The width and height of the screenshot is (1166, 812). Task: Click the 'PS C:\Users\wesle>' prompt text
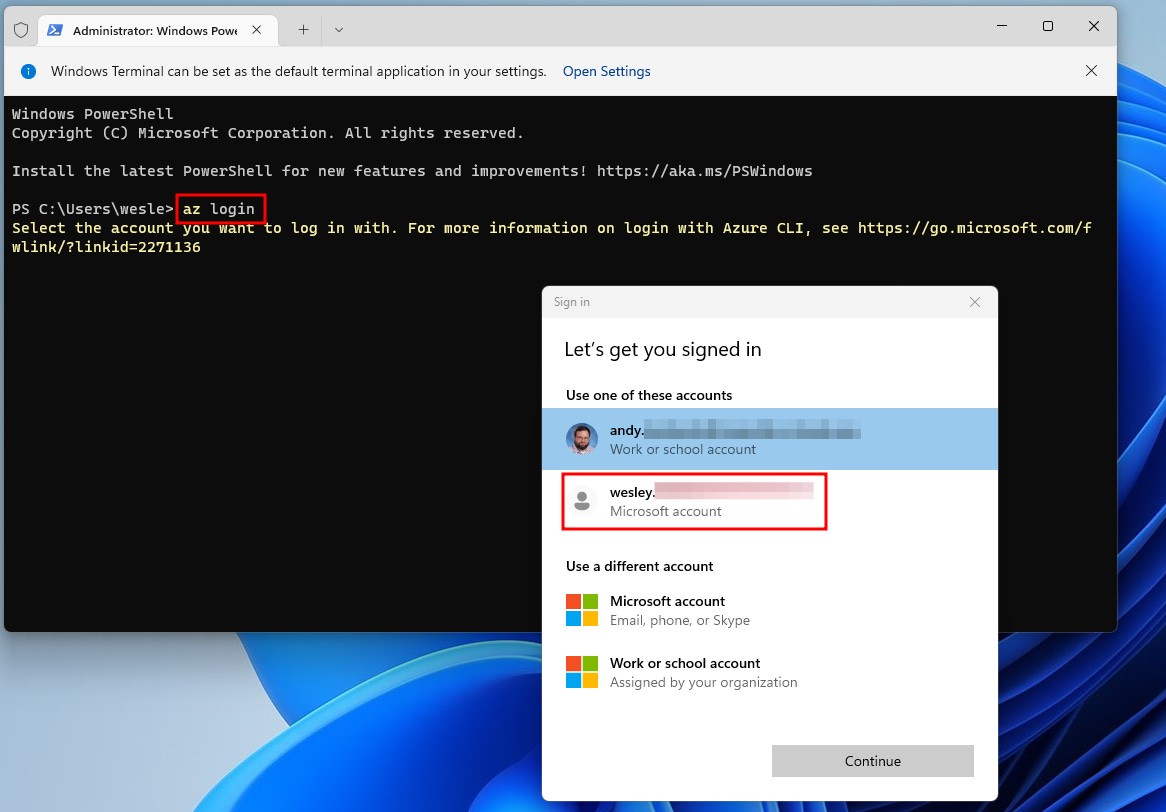[93, 209]
